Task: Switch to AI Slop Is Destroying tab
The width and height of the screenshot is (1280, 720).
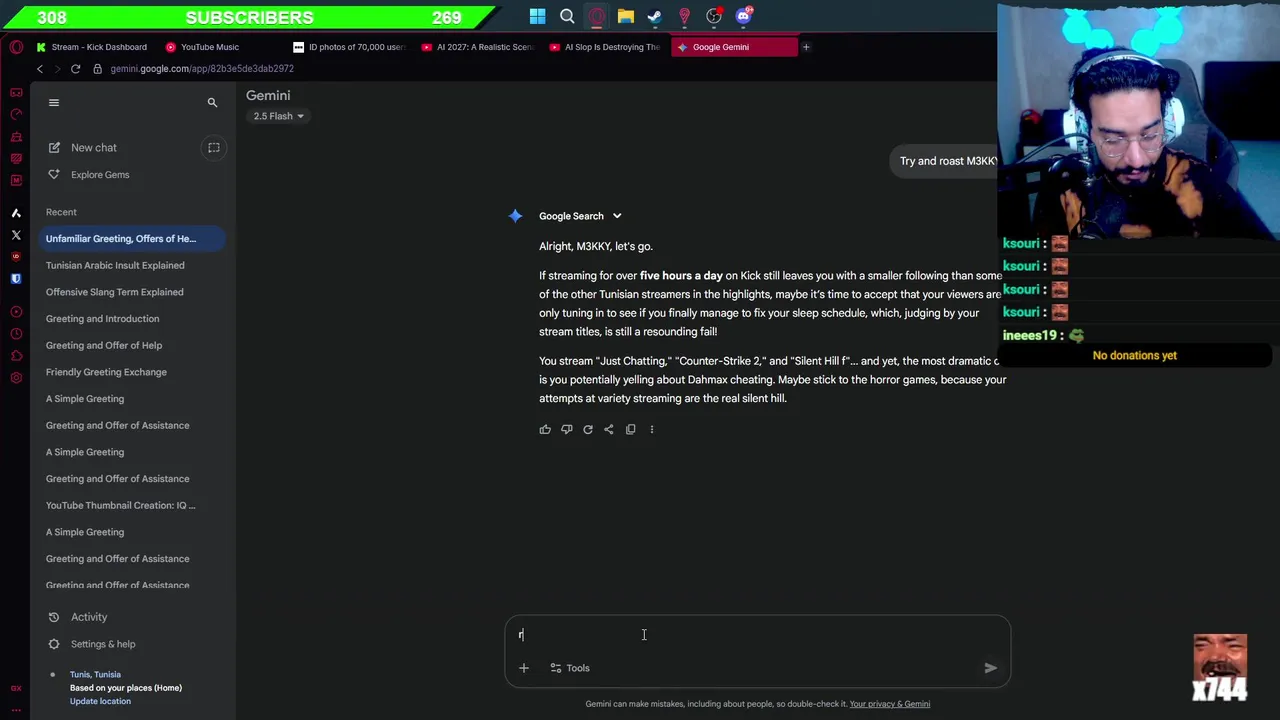Action: pyautogui.click(x=603, y=47)
